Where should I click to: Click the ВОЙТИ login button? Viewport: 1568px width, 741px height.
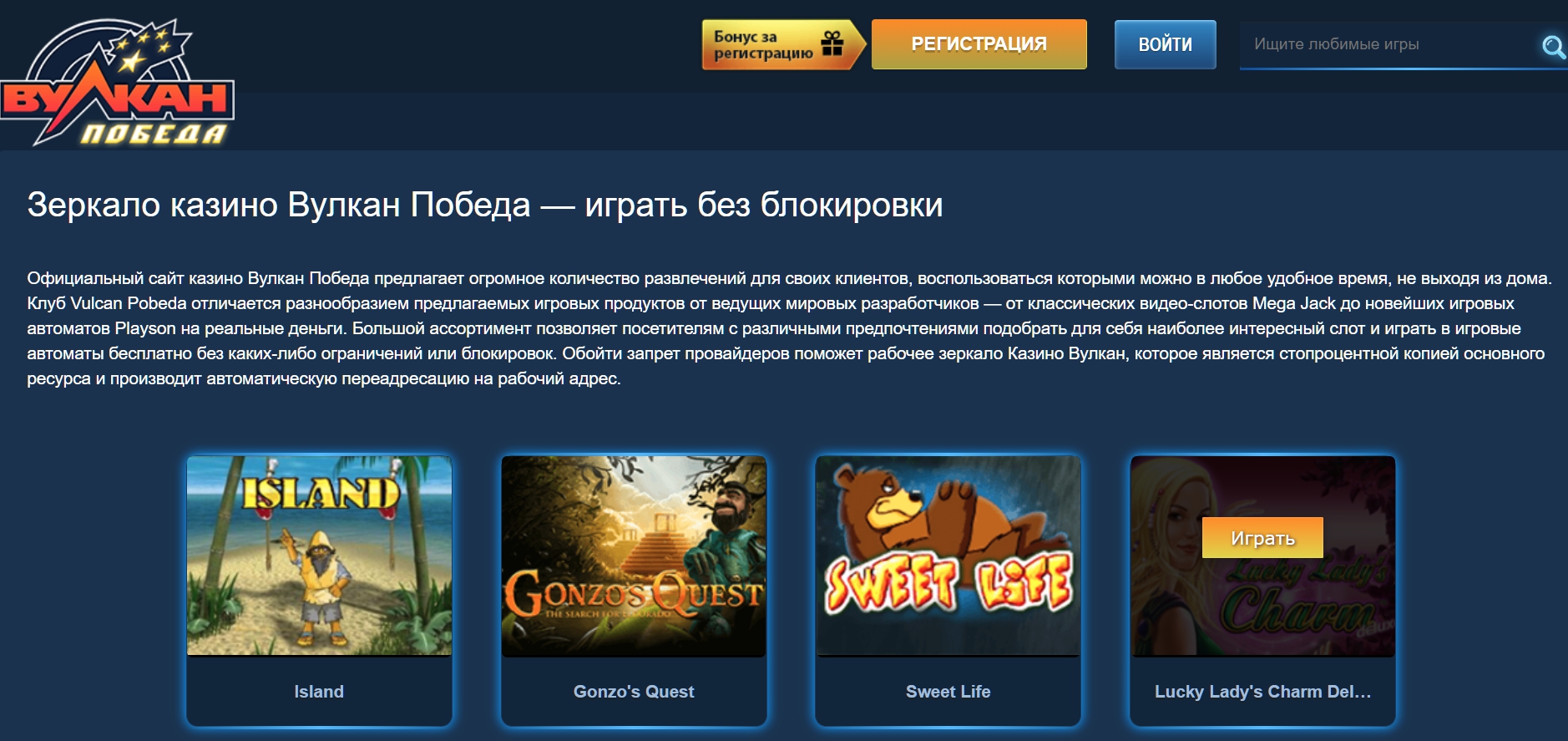click(x=1165, y=44)
